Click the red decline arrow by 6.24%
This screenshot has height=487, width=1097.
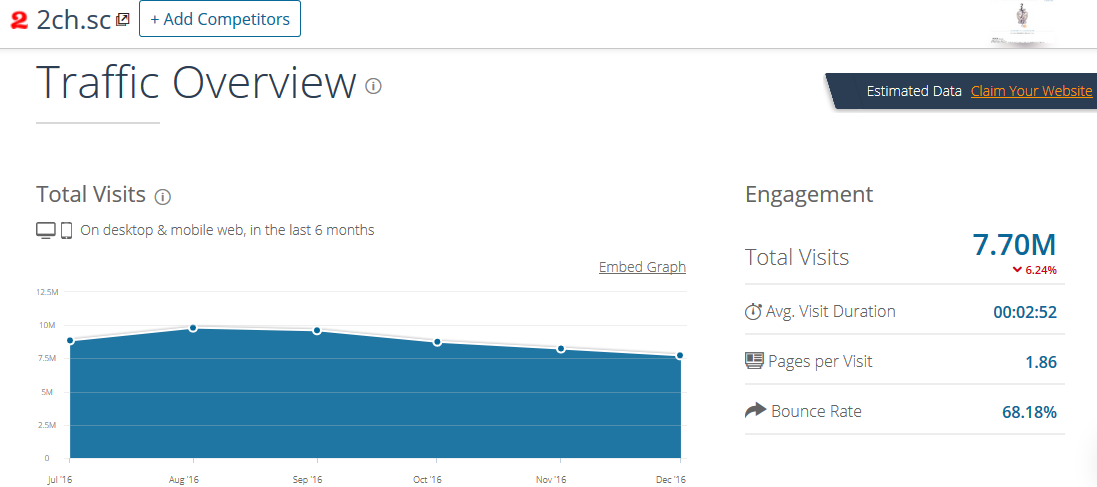tap(1017, 269)
